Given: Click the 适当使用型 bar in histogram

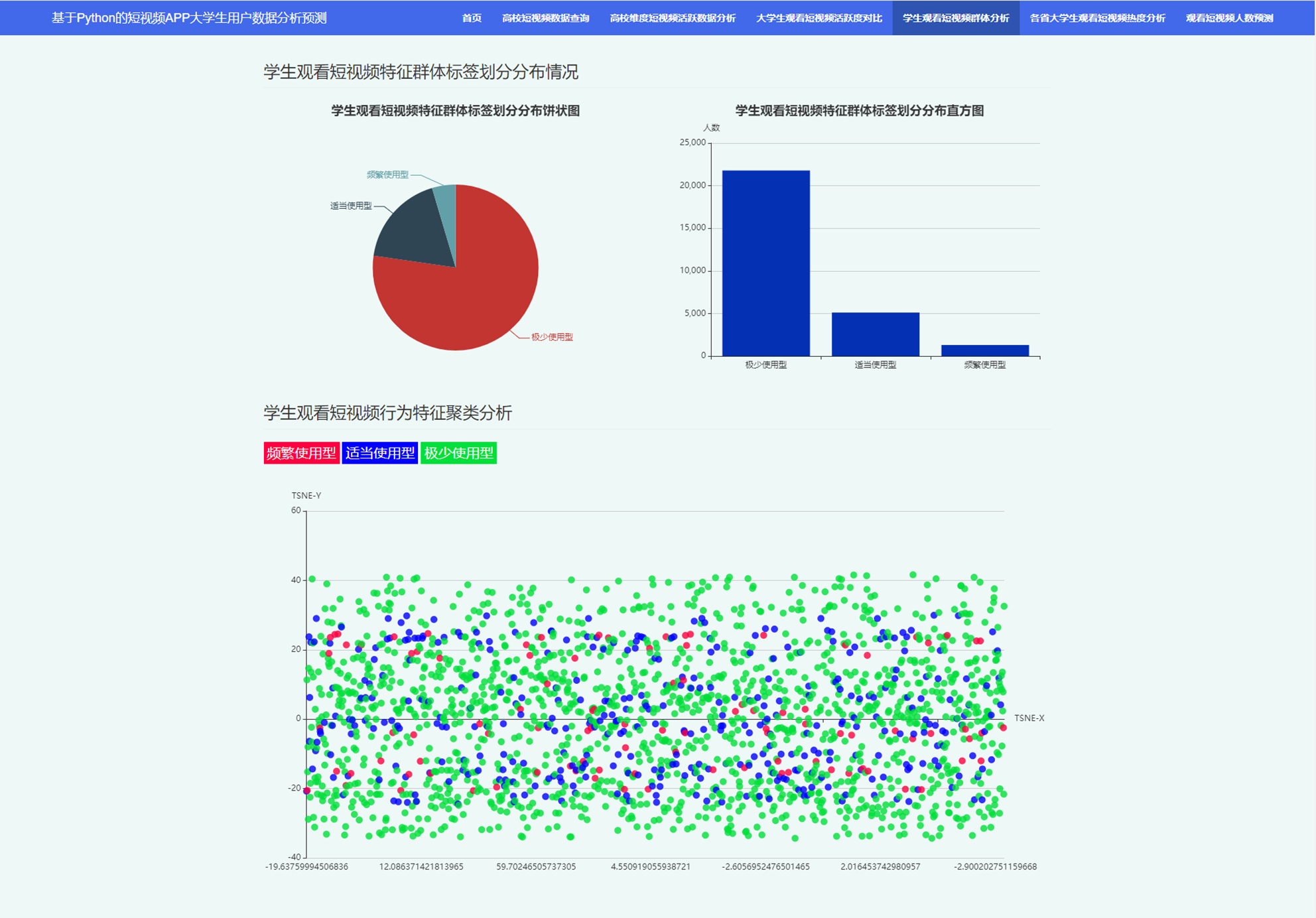Looking at the screenshot, I should click(x=875, y=334).
